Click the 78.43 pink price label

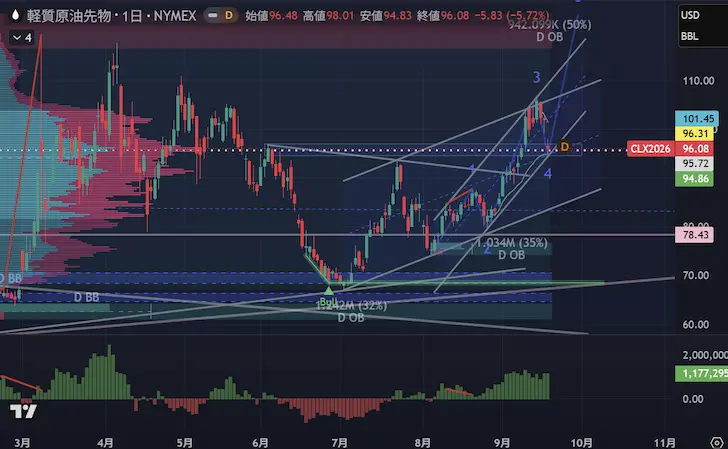[694, 235]
